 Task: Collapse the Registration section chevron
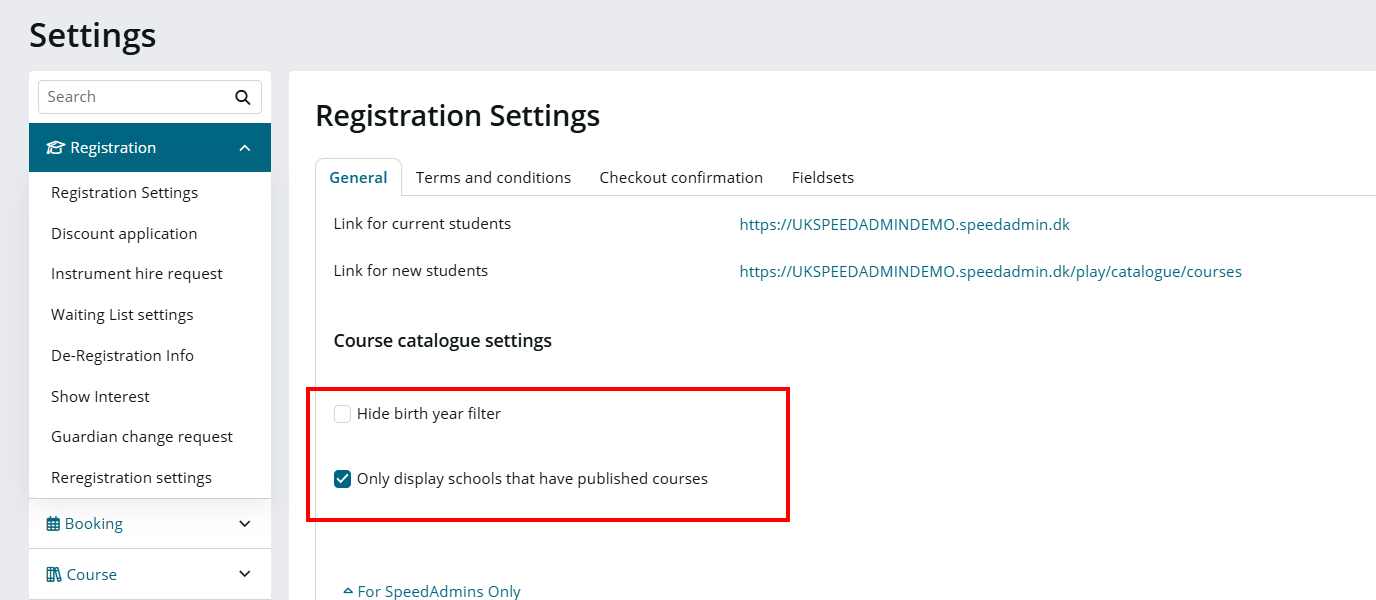245,148
